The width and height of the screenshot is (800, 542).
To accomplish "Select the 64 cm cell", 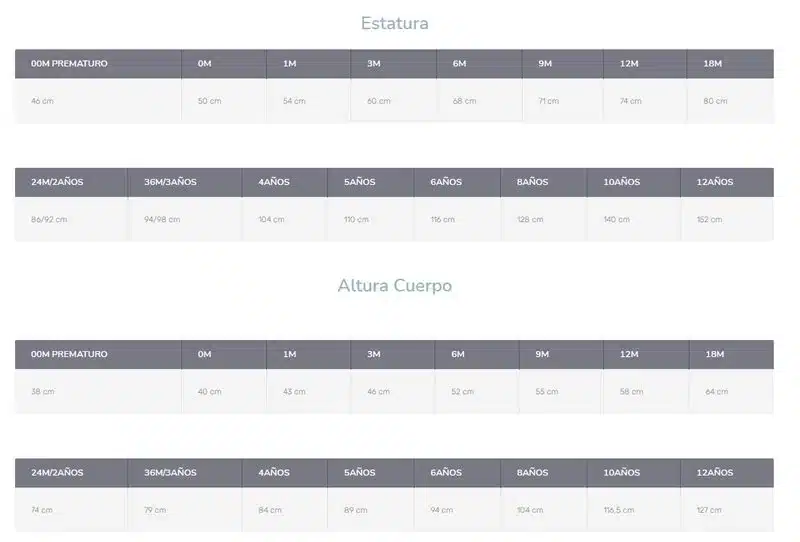I will (717, 391).
